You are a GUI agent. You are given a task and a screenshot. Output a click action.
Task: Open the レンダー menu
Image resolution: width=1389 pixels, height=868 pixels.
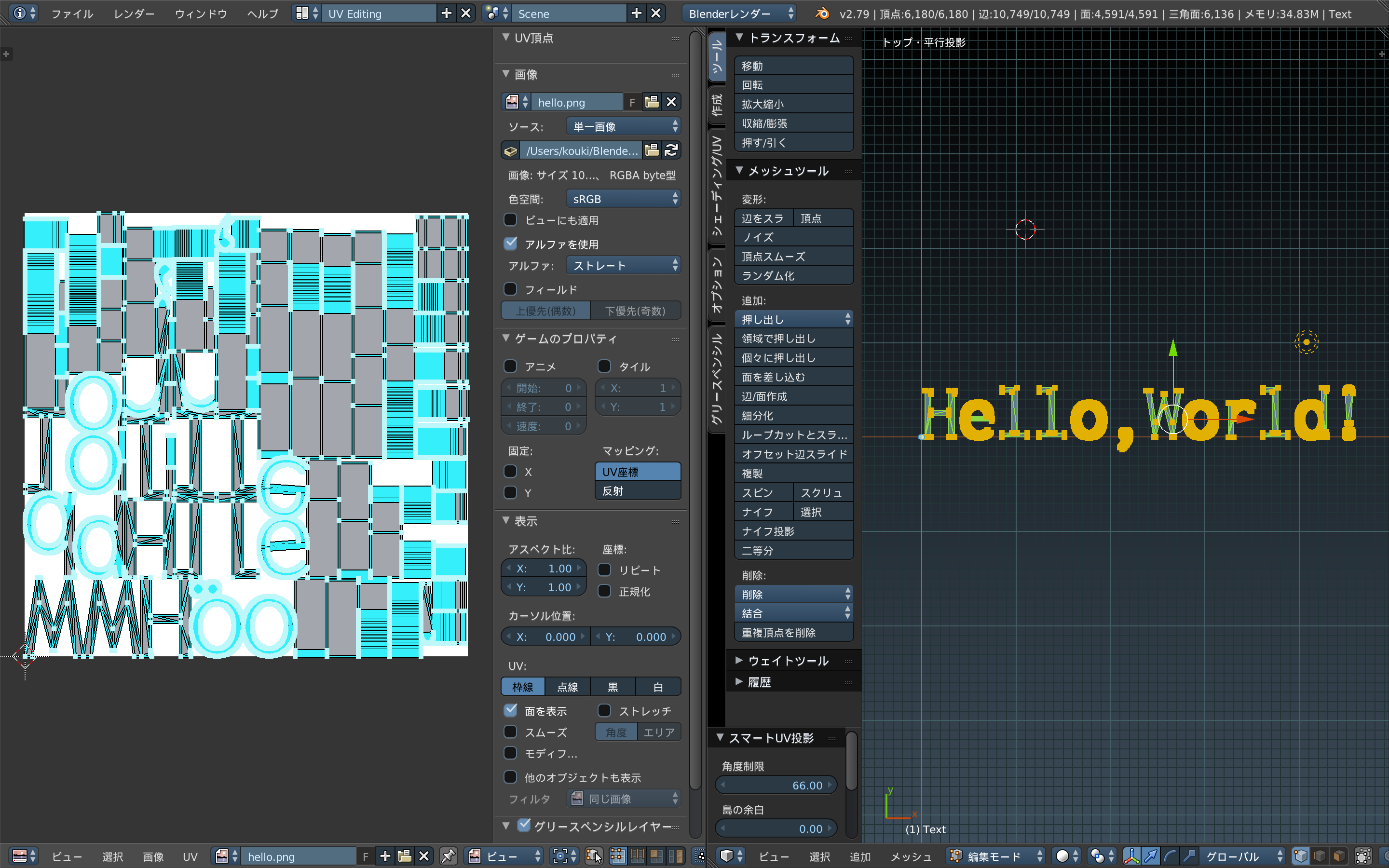click(134, 14)
